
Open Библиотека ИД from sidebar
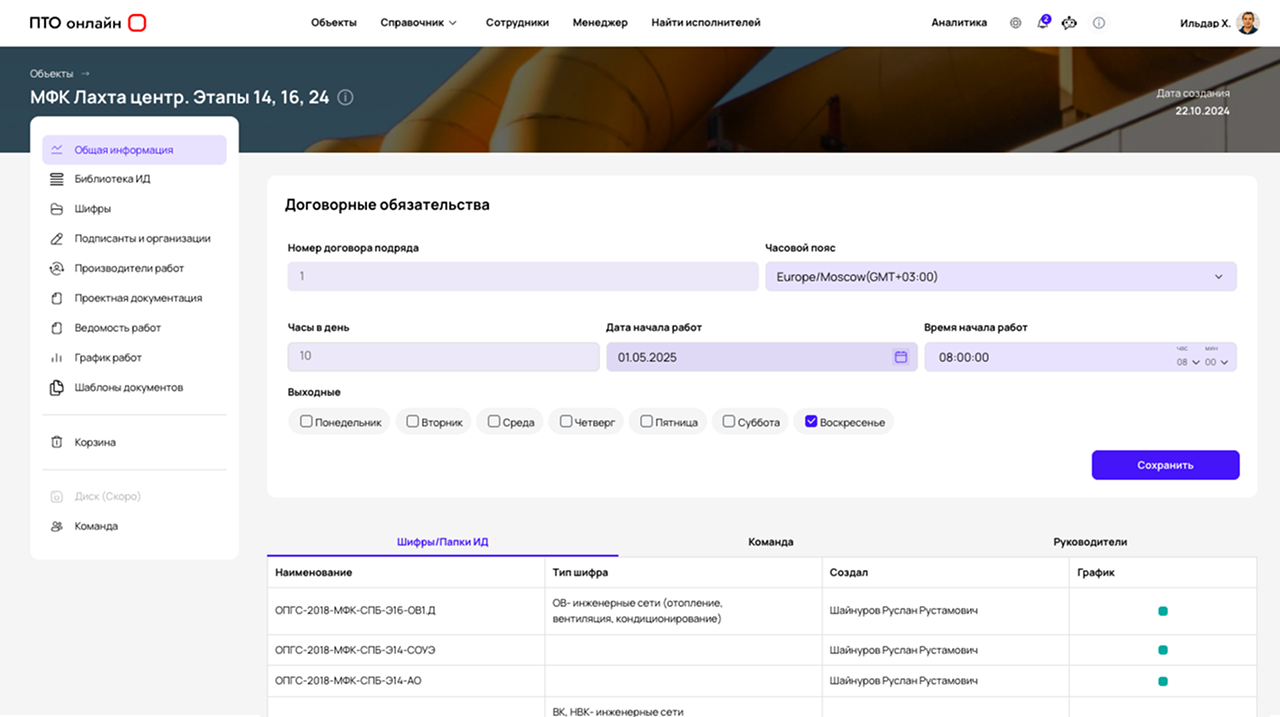pyautogui.click(x=112, y=179)
